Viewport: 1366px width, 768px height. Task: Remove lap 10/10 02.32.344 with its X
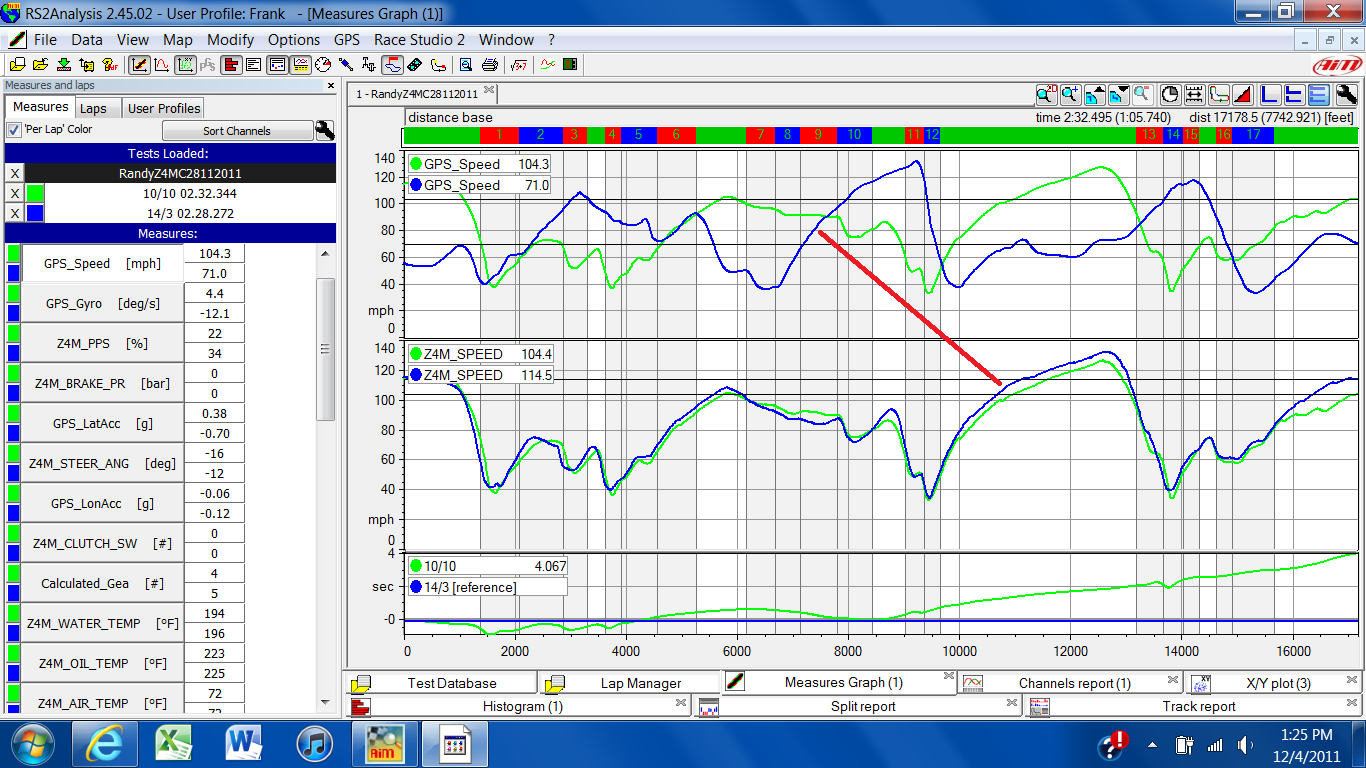(14, 193)
